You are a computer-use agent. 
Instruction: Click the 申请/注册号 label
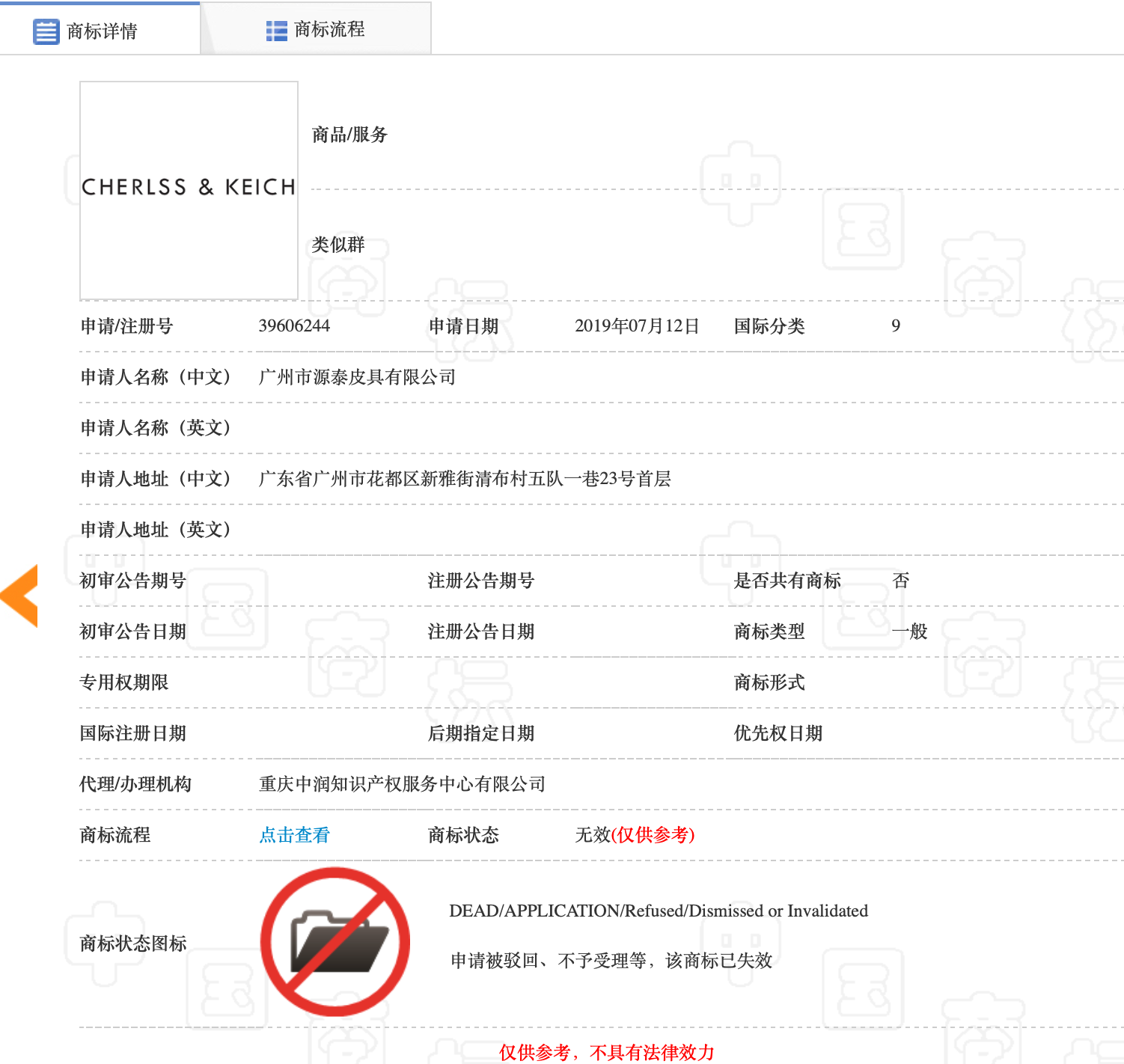point(126,326)
